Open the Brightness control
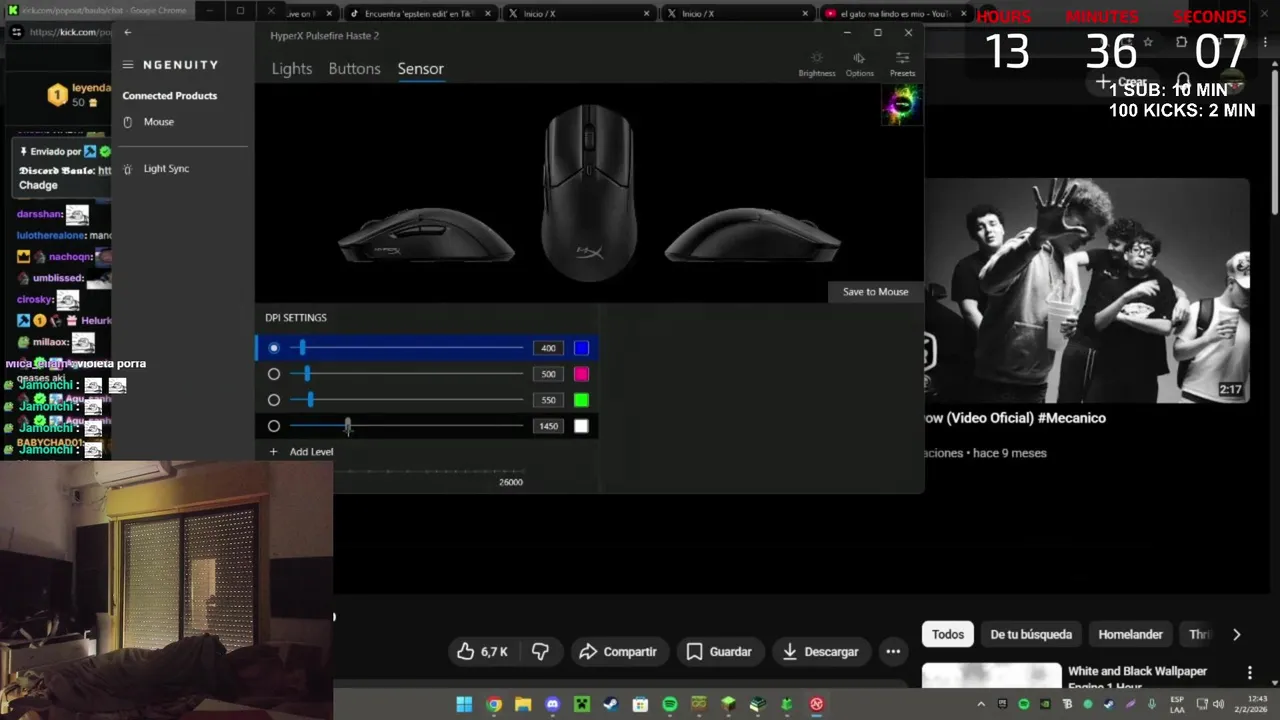1280x720 pixels. point(817,64)
